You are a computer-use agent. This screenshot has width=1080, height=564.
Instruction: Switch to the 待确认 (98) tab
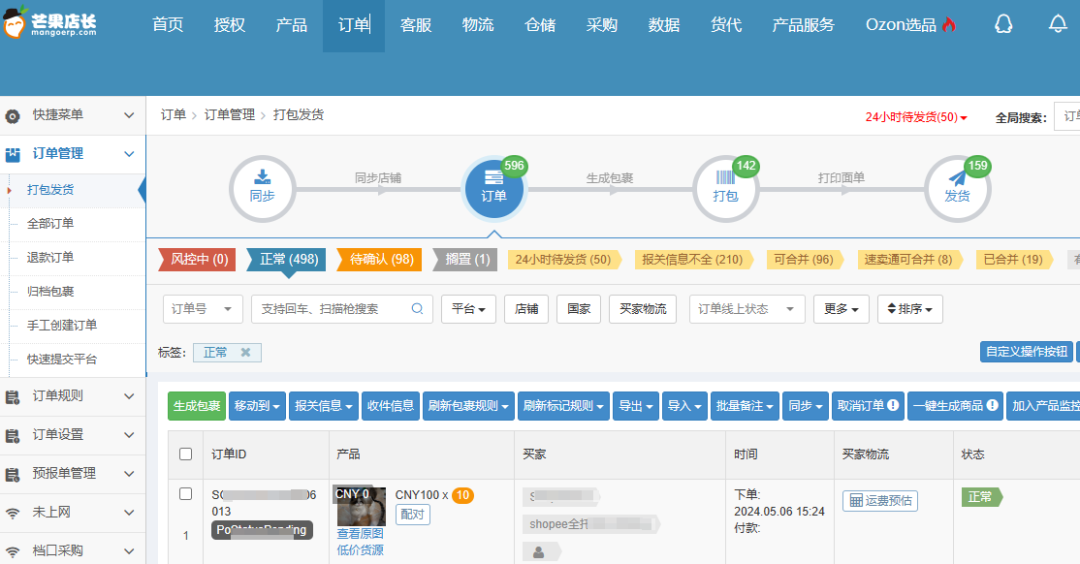pos(380,260)
